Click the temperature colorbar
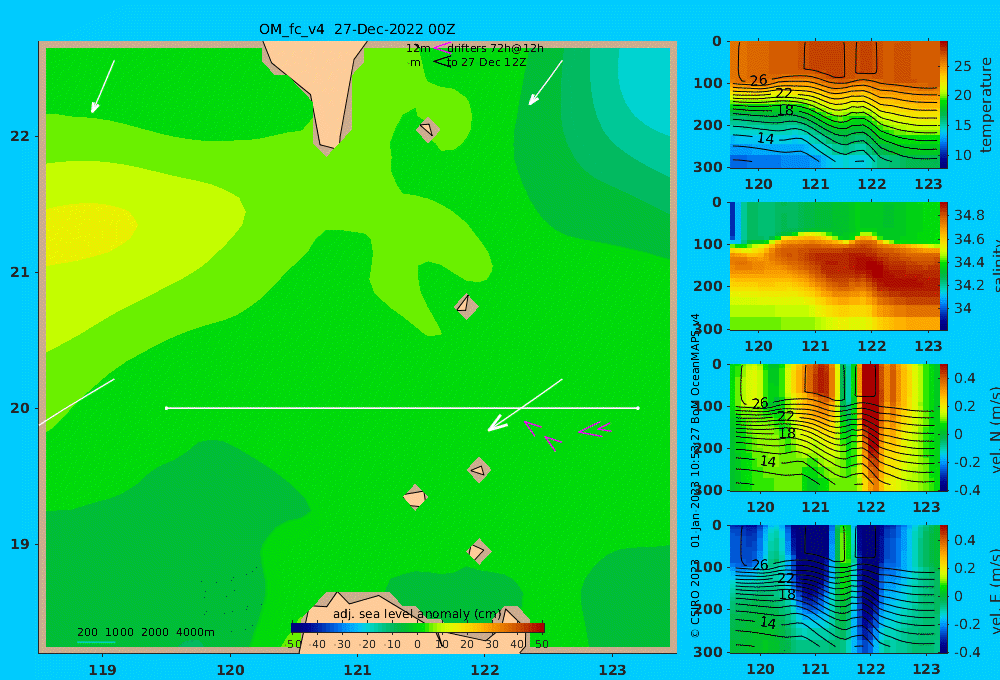Image resolution: width=1000 pixels, height=680 pixels. [x=944, y=105]
